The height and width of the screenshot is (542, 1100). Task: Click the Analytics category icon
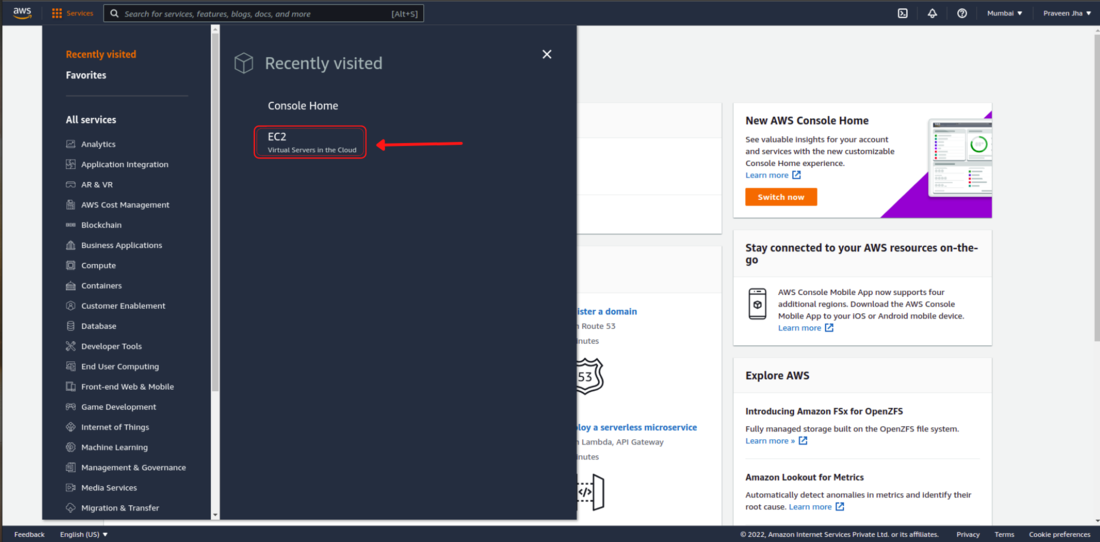(x=70, y=144)
